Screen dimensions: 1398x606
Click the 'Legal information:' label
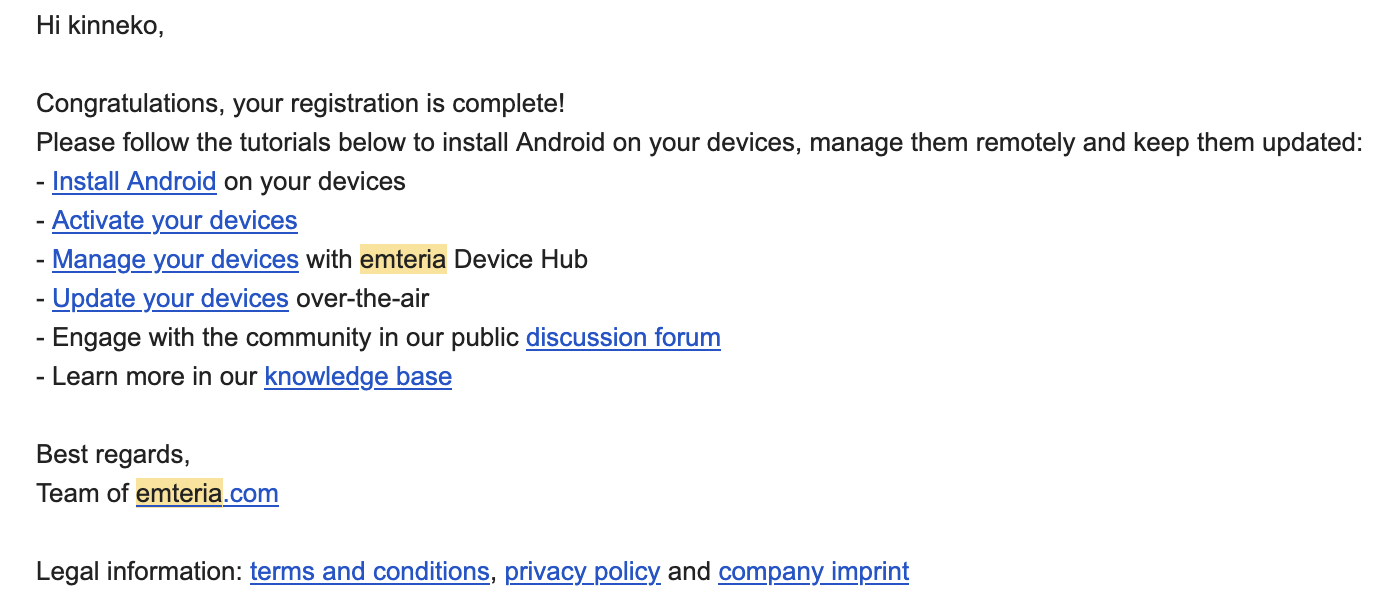click(x=139, y=572)
